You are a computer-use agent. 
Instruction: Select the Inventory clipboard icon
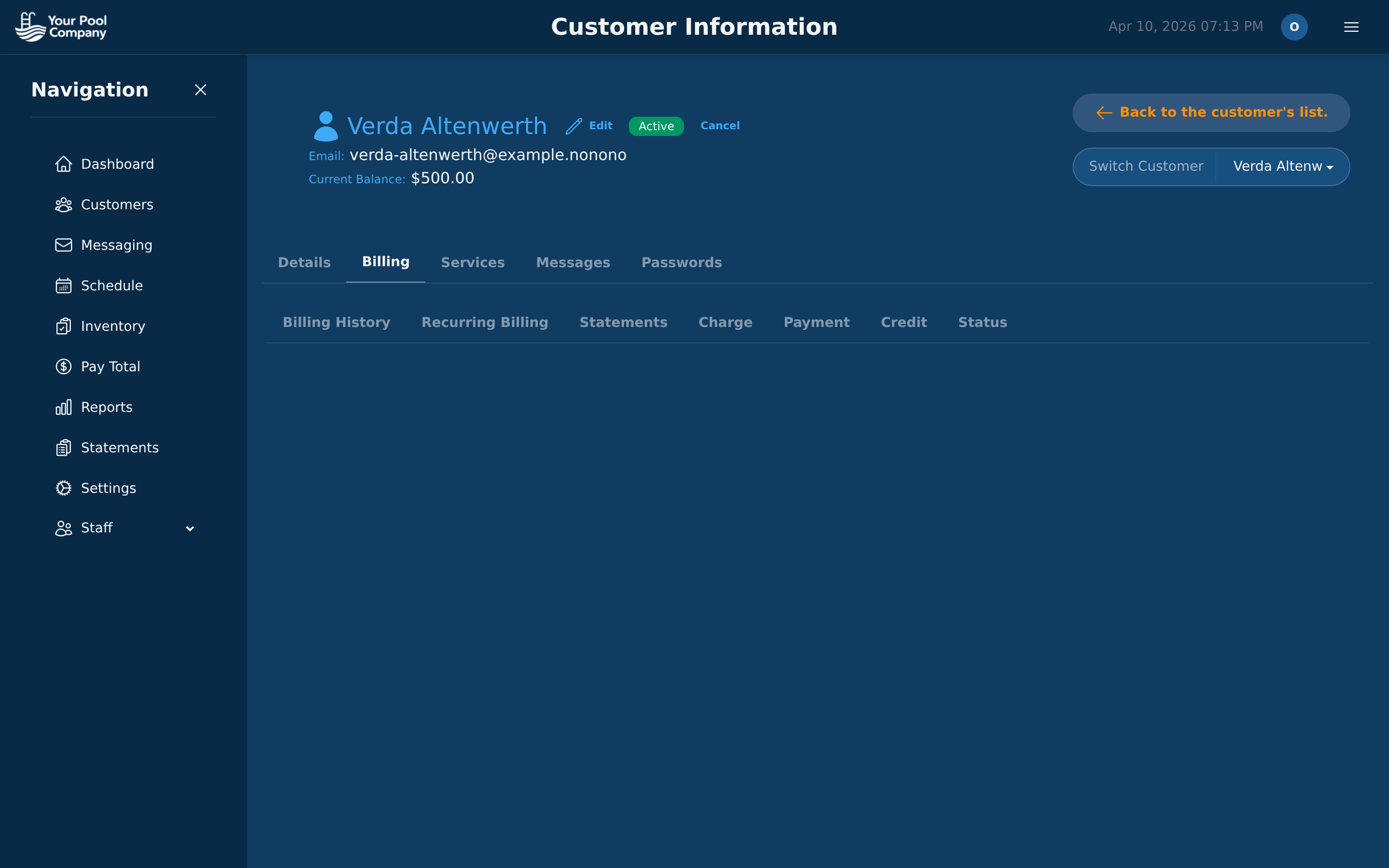pos(64,326)
